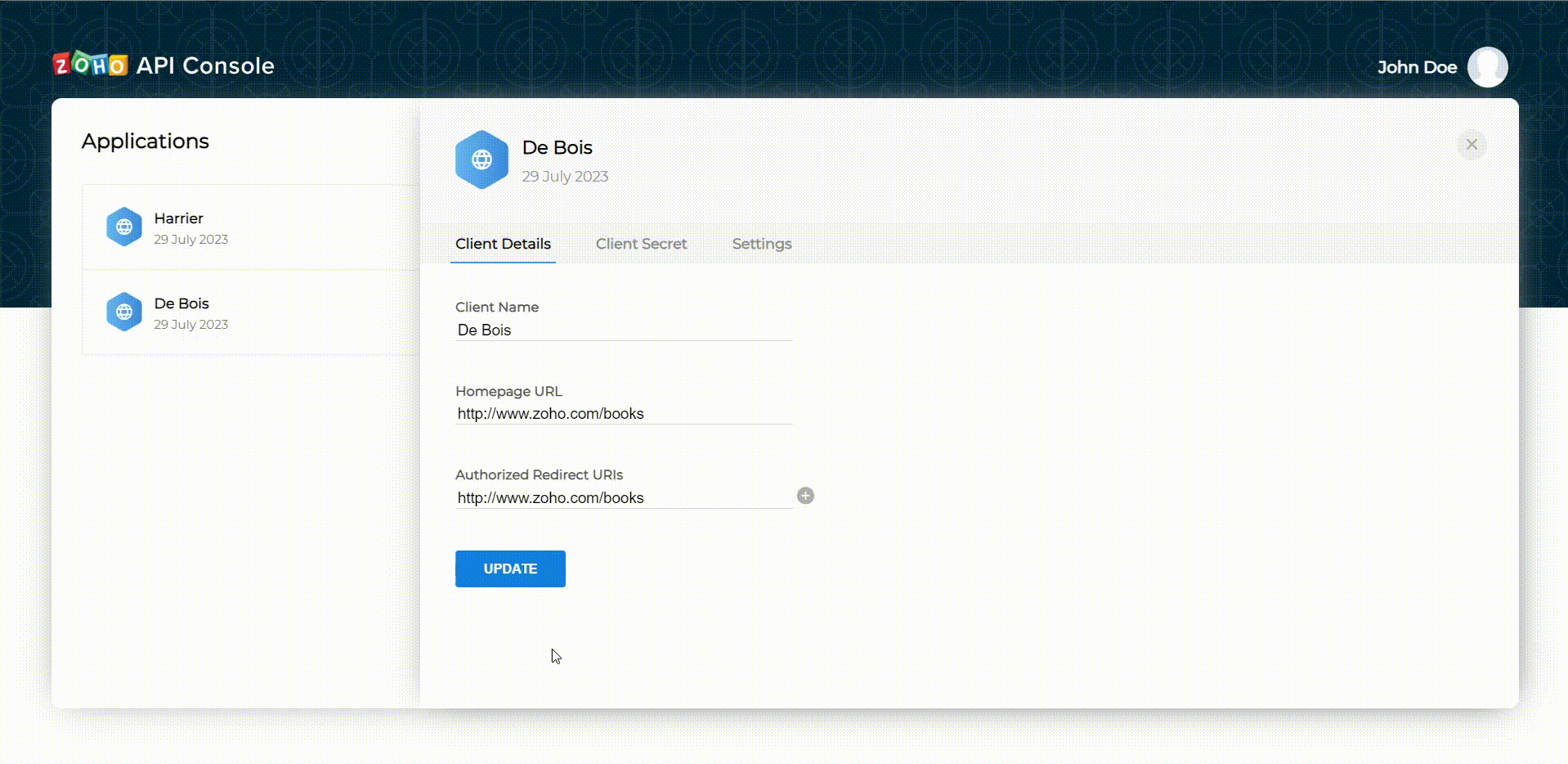
Task: Click the Authorized Redirect URIs text field
Action: point(623,498)
